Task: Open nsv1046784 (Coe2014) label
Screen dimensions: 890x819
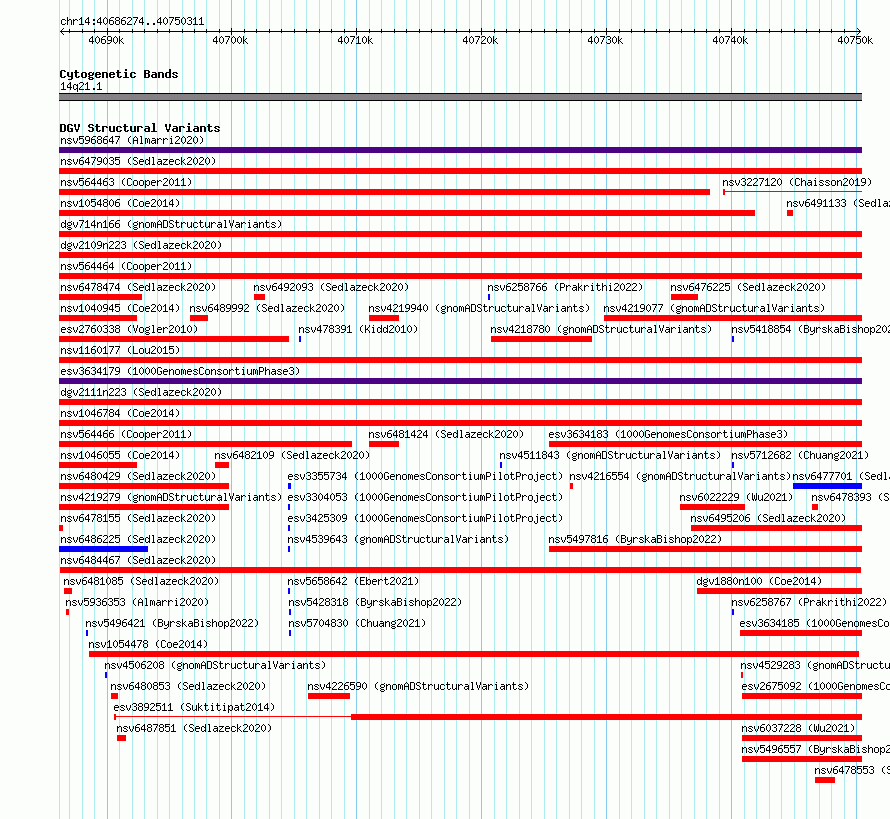Action: click(x=120, y=413)
